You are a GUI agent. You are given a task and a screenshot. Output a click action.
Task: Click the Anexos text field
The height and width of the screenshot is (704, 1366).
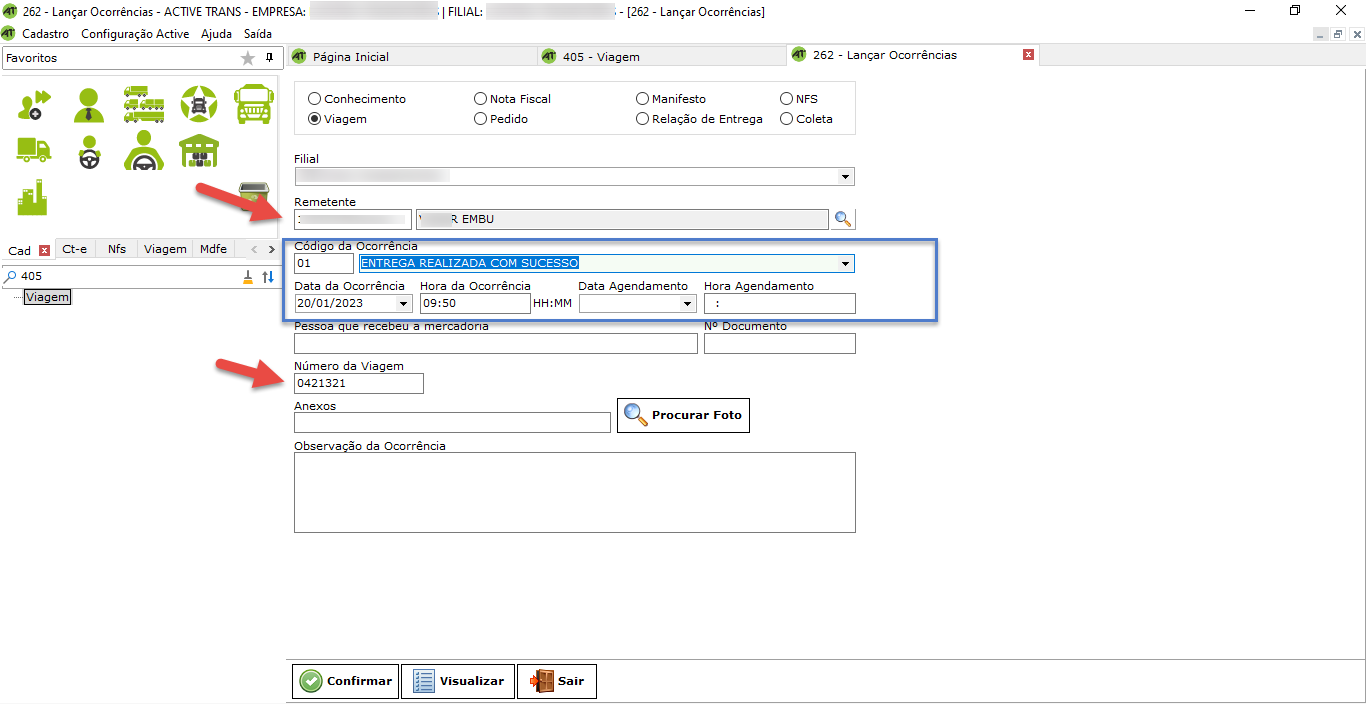tap(452, 423)
